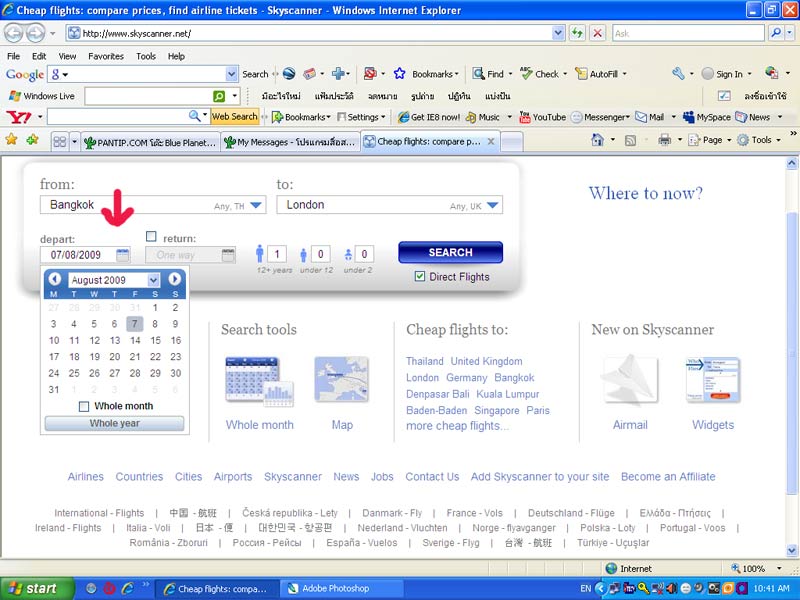Click the browser Back arrow button

tap(14, 34)
